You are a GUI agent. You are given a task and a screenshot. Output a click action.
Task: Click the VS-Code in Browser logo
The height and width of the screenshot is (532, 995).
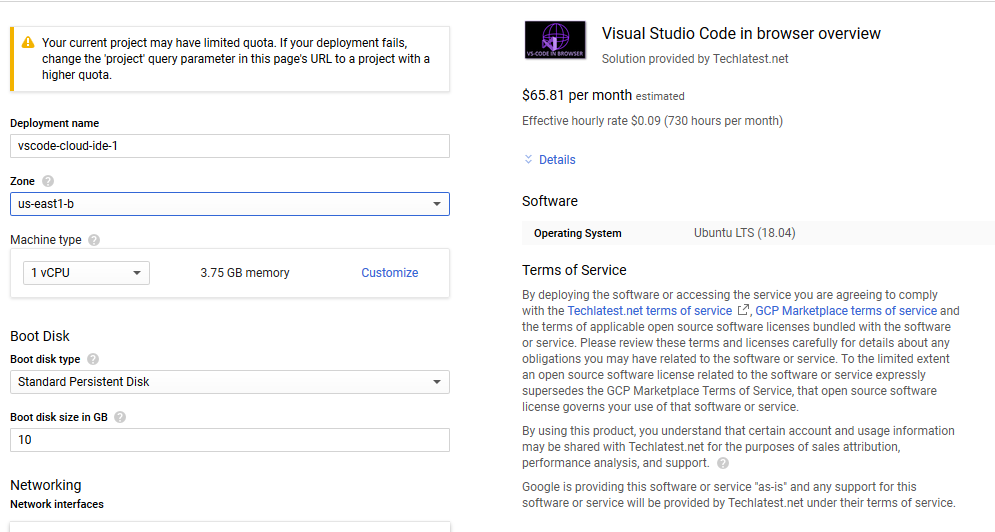pos(555,40)
